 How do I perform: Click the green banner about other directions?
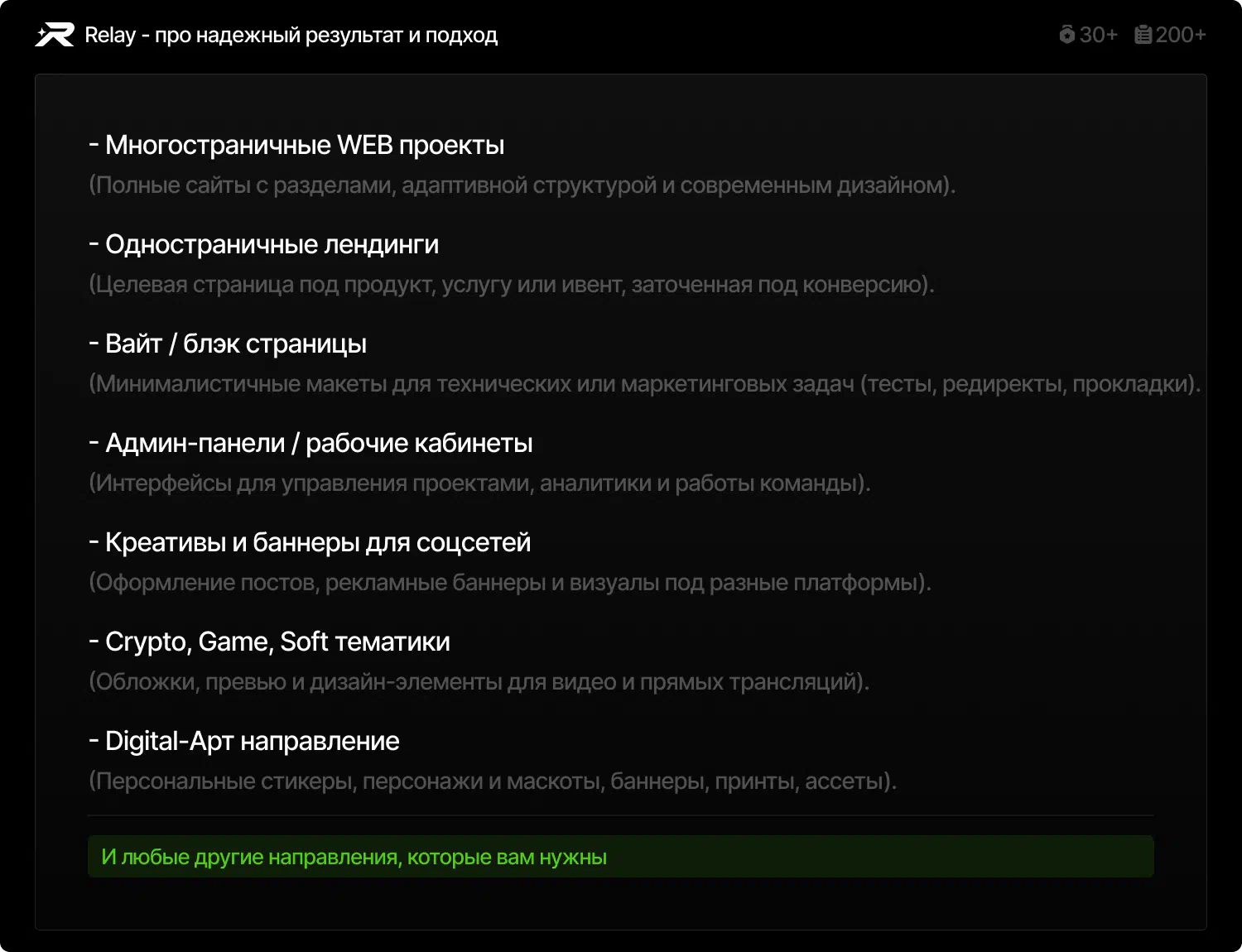click(620, 857)
